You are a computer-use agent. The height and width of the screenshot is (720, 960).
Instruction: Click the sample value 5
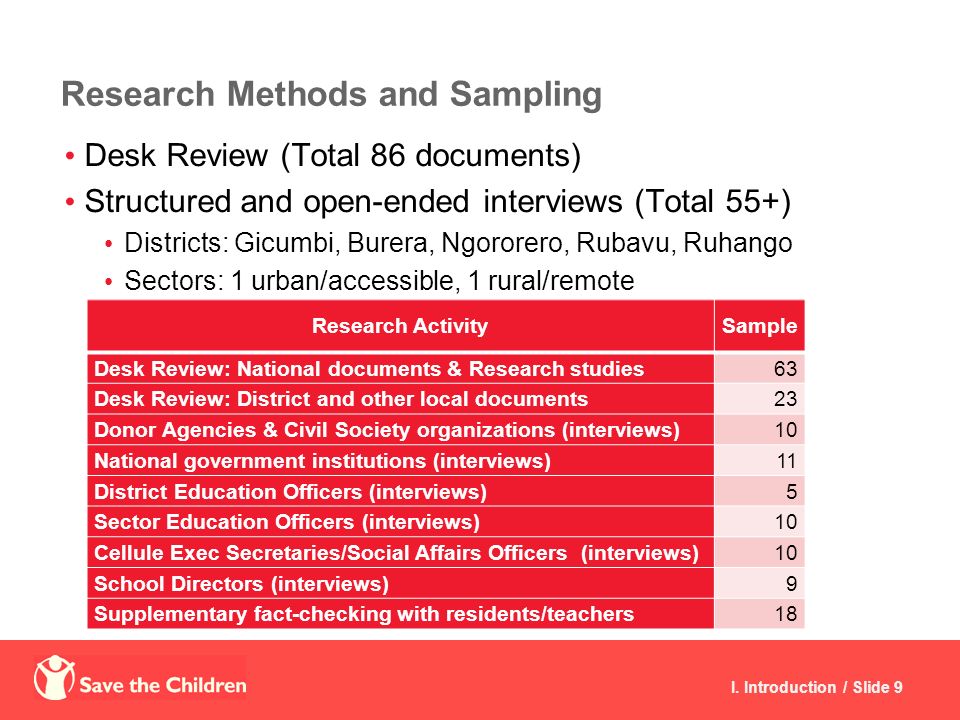click(791, 491)
